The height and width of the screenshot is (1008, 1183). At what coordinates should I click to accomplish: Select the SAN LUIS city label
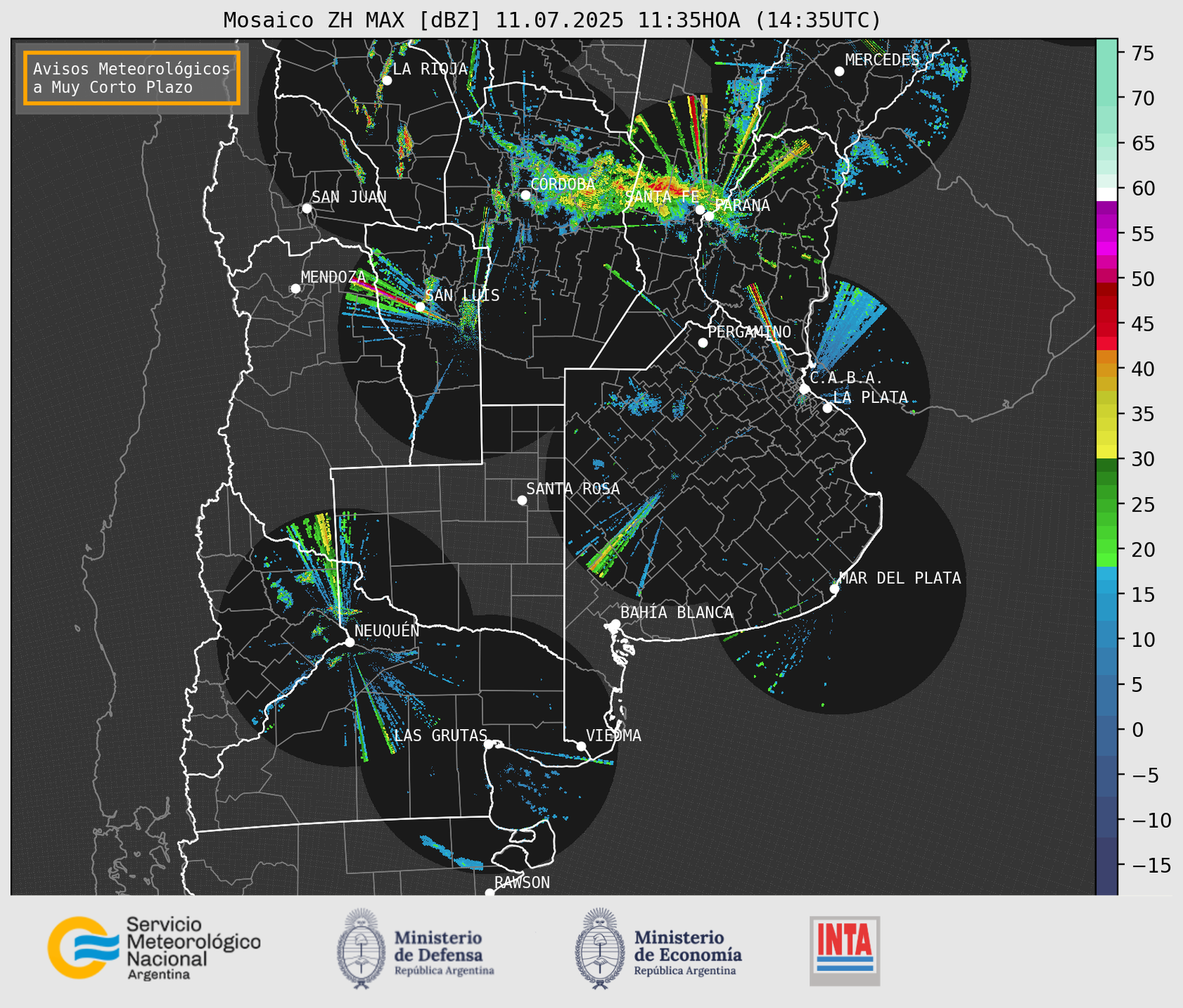click(x=462, y=295)
